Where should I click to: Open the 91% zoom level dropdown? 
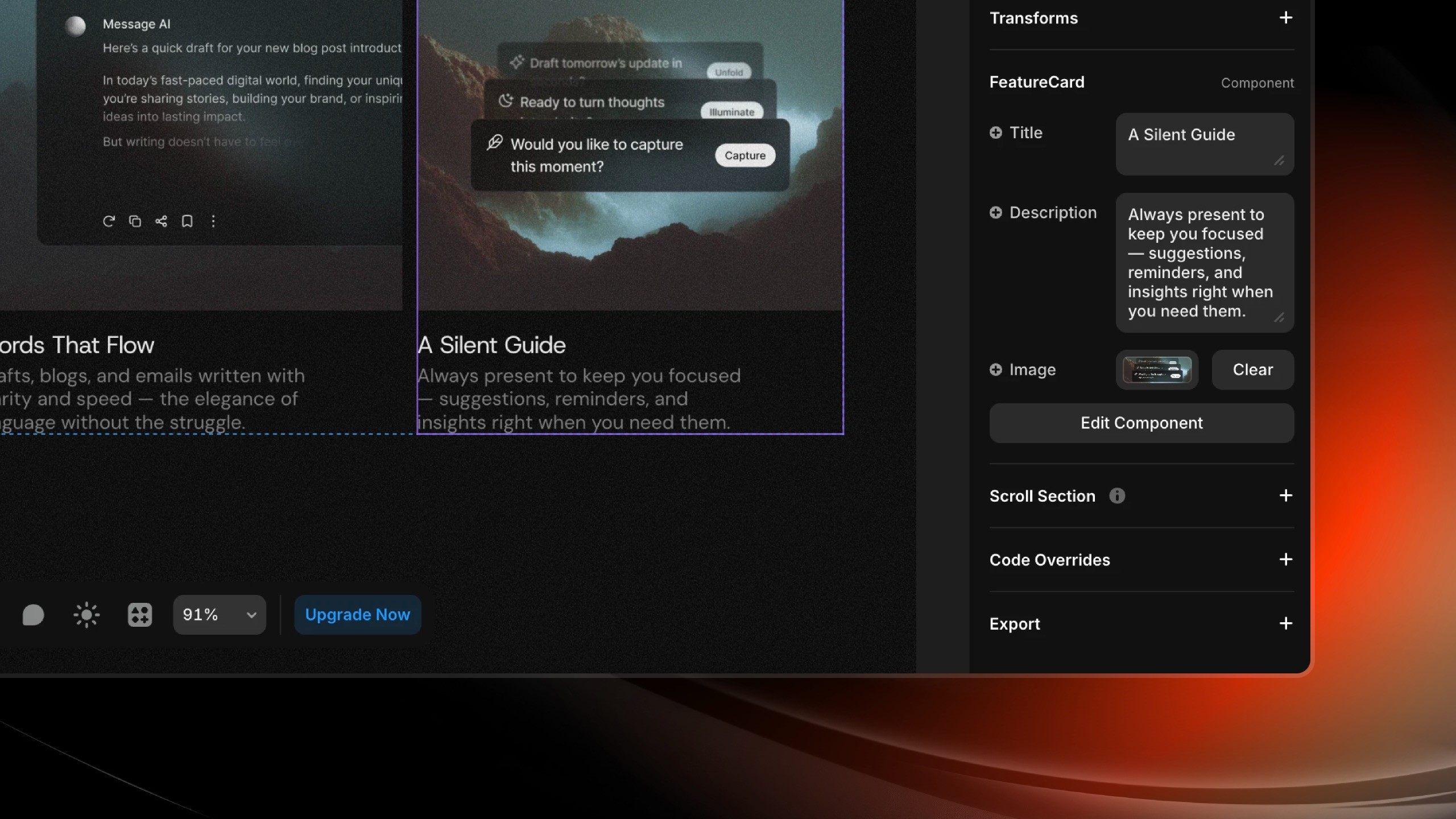pos(220,615)
